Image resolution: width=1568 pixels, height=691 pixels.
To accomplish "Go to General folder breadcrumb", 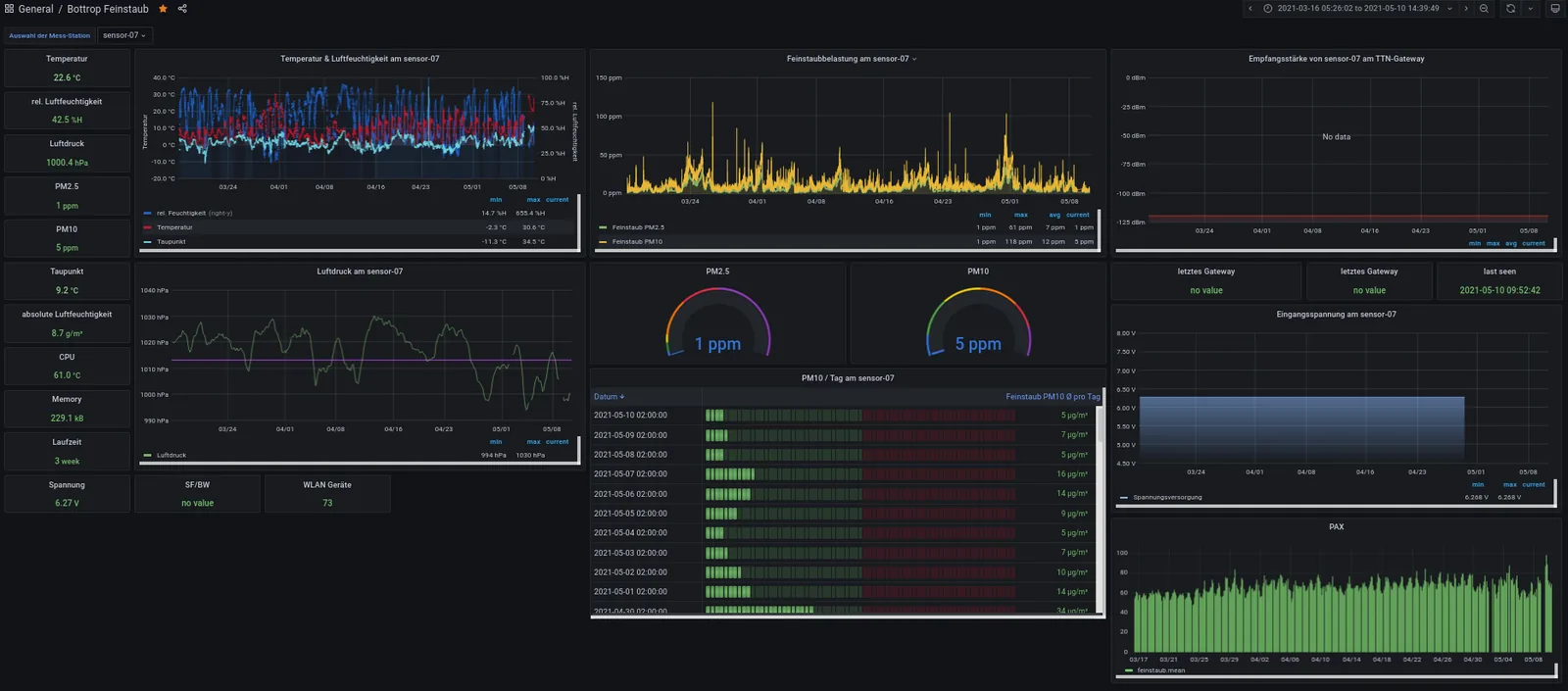I will pos(36,9).
